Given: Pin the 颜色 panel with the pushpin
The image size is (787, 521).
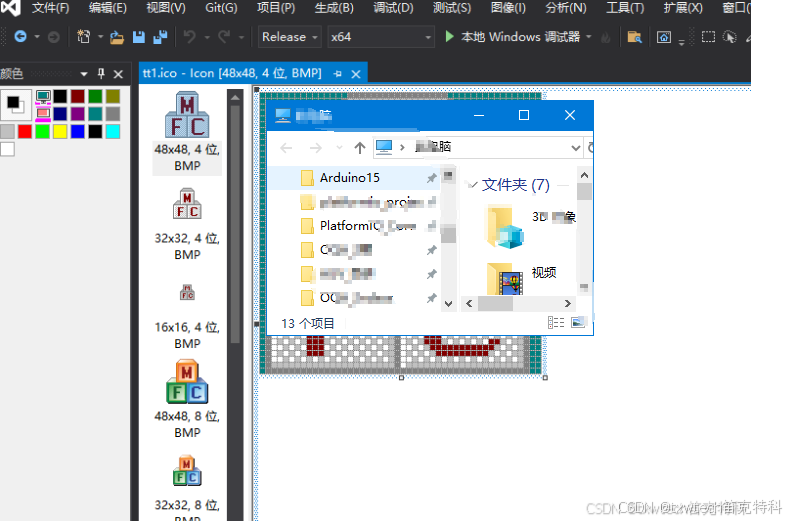Looking at the screenshot, I should (x=101, y=74).
